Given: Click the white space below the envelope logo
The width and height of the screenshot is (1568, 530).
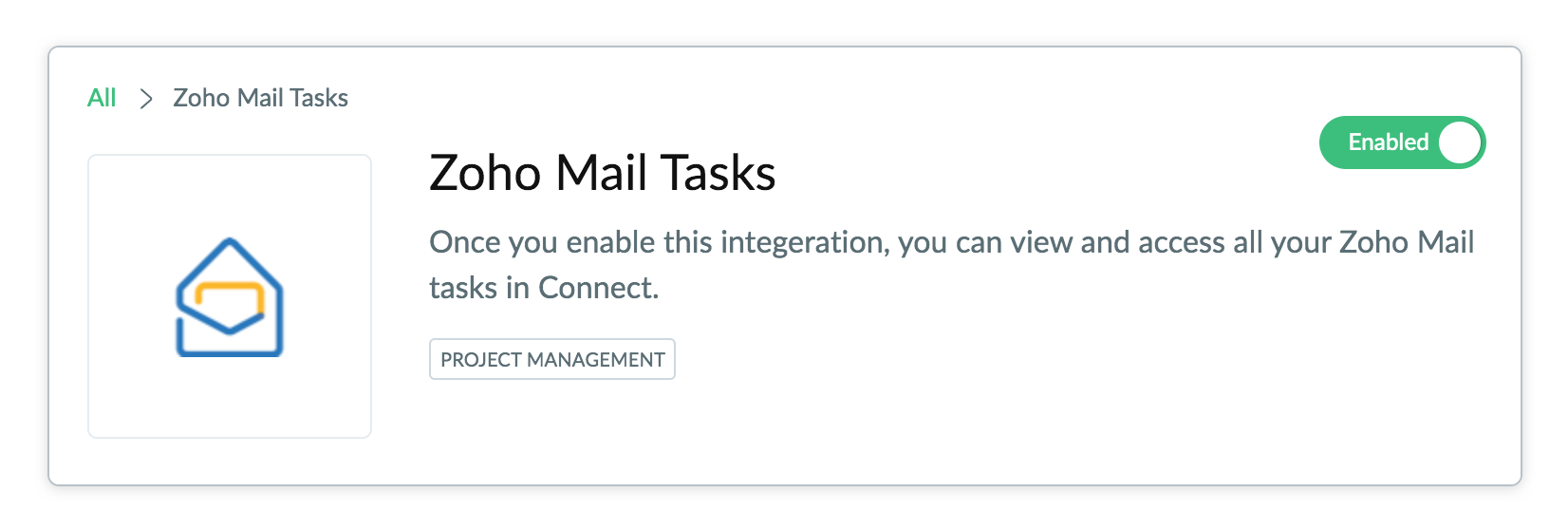Looking at the screenshot, I should coord(230,404).
